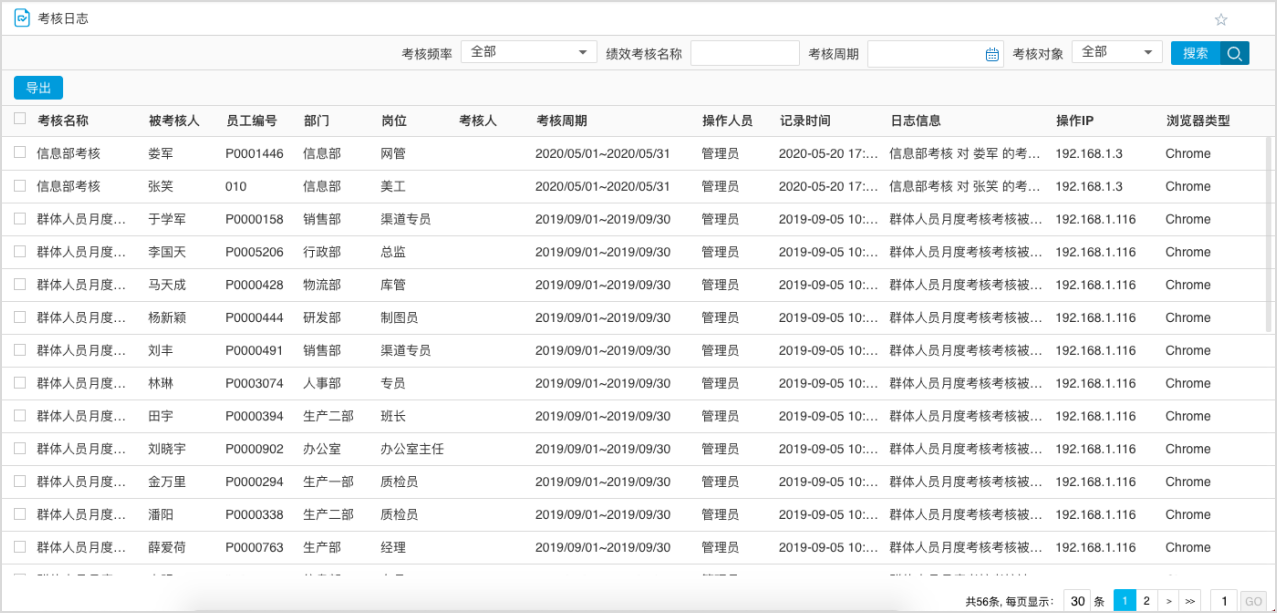Open the calendar picker for 考核周期
Screen dimensions: 1277x613
992,54
